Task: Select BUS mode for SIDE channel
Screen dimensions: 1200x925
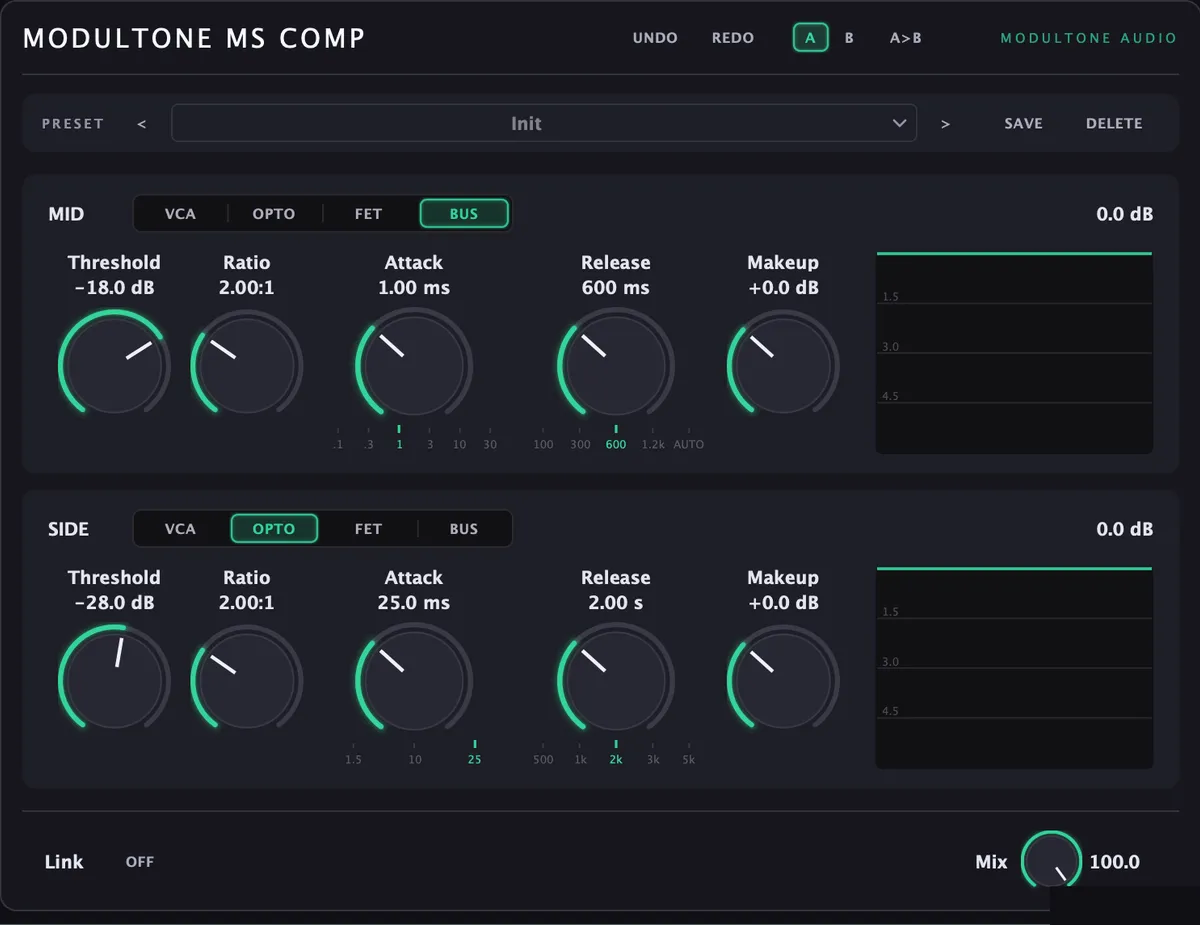Action: [x=464, y=529]
